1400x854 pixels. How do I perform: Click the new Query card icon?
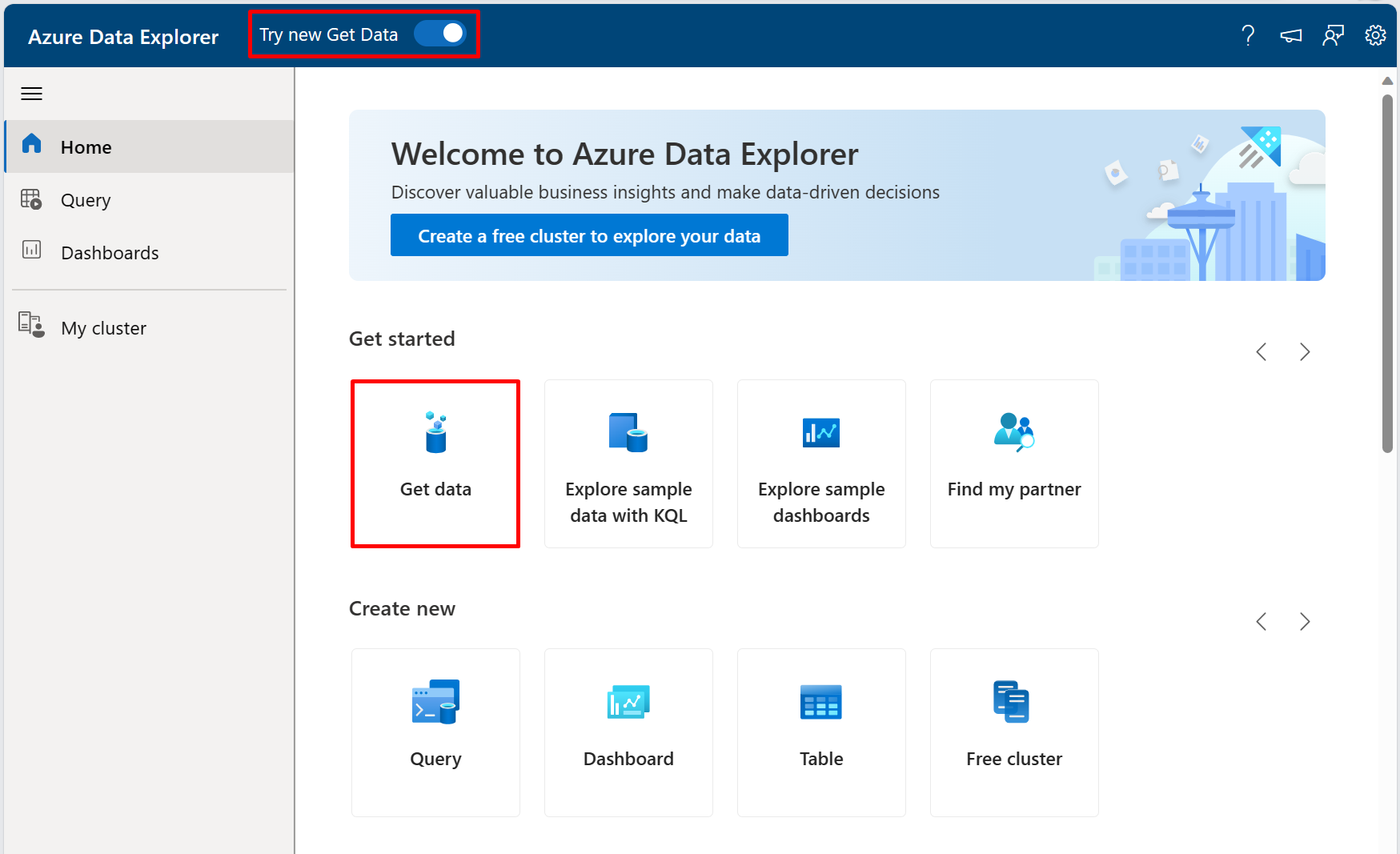tap(435, 702)
